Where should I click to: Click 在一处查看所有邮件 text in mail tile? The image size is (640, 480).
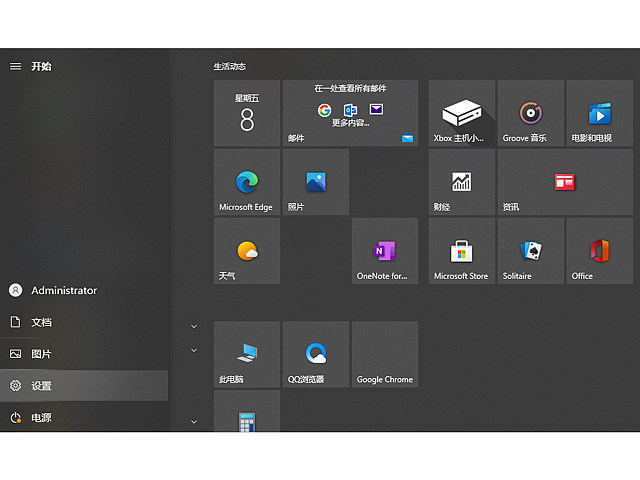click(x=350, y=88)
